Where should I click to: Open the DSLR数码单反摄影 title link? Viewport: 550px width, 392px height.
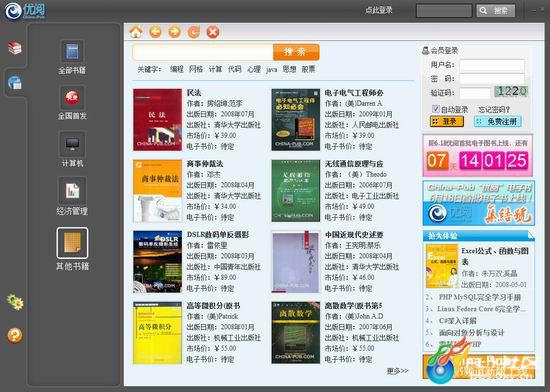(x=217, y=235)
